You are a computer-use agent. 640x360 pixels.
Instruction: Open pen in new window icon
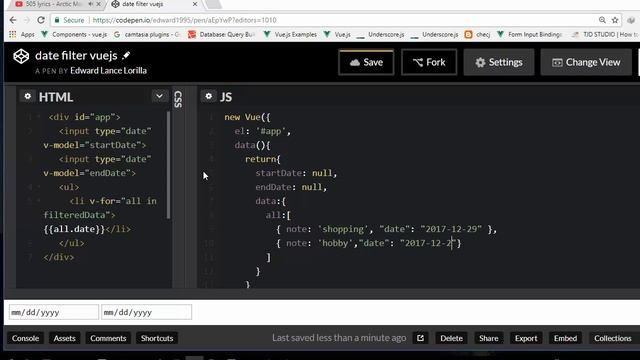coord(420,338)
